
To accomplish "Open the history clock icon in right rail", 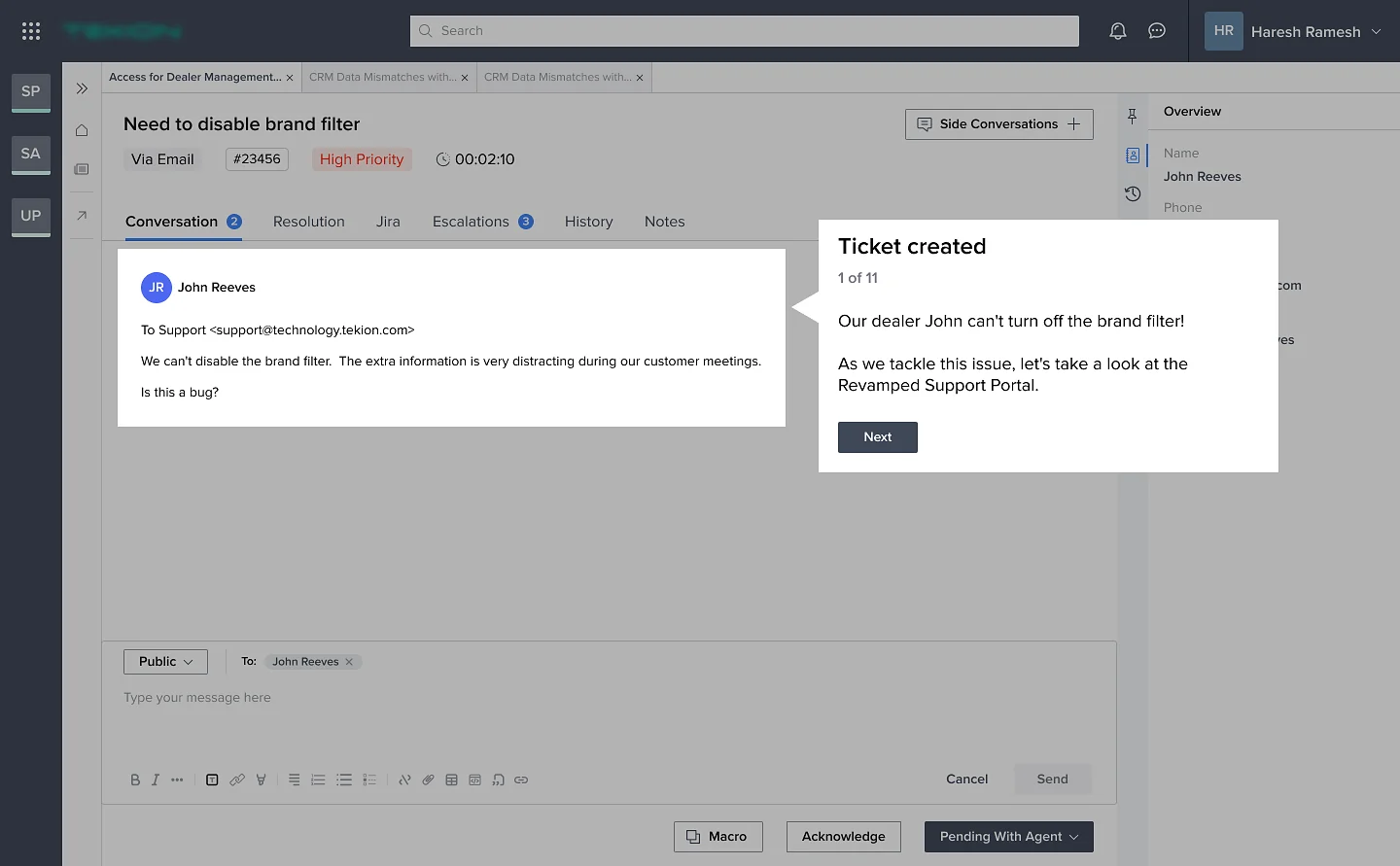I will pos(1133,194).
